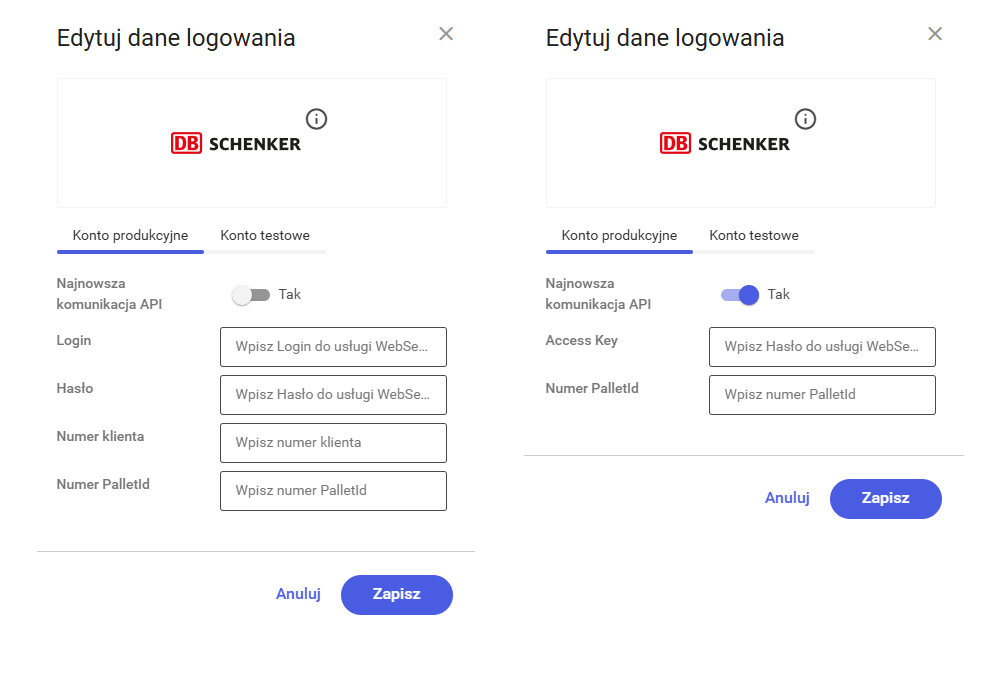Switch to Konto testowe tab in left dialog

pos(264,235)
